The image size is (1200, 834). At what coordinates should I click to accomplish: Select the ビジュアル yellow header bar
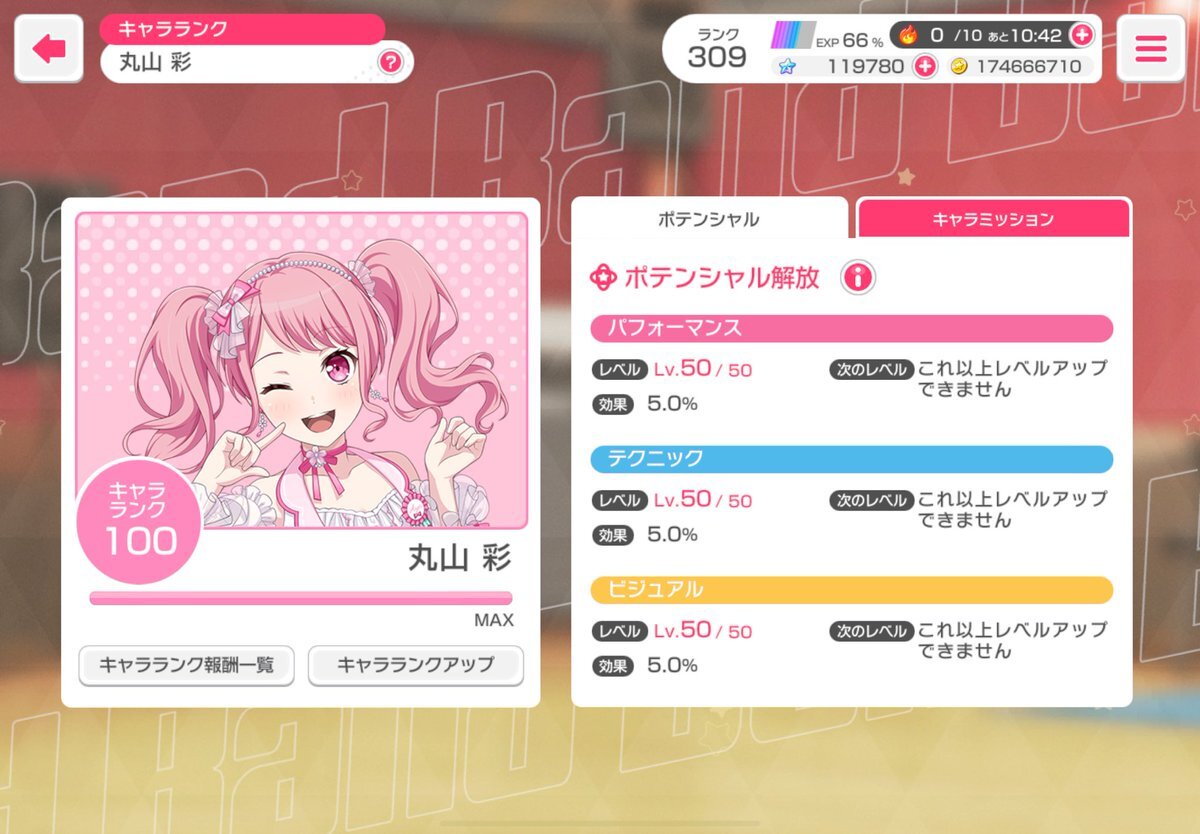point(851,590)
